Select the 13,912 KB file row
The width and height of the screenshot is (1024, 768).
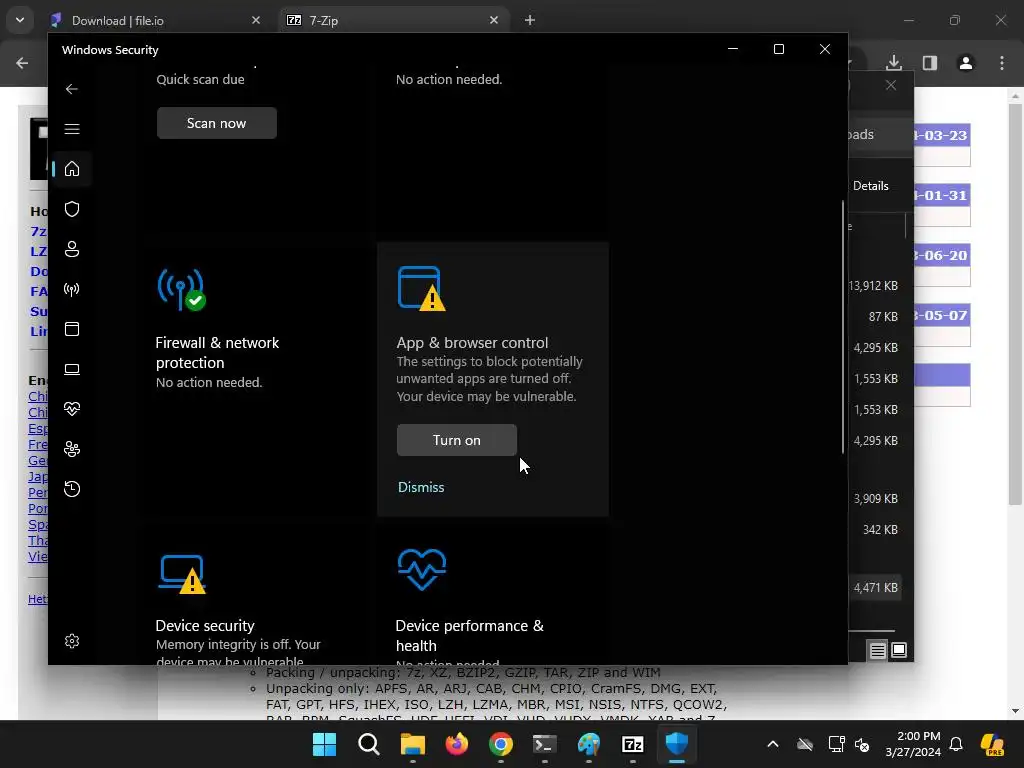874,286
